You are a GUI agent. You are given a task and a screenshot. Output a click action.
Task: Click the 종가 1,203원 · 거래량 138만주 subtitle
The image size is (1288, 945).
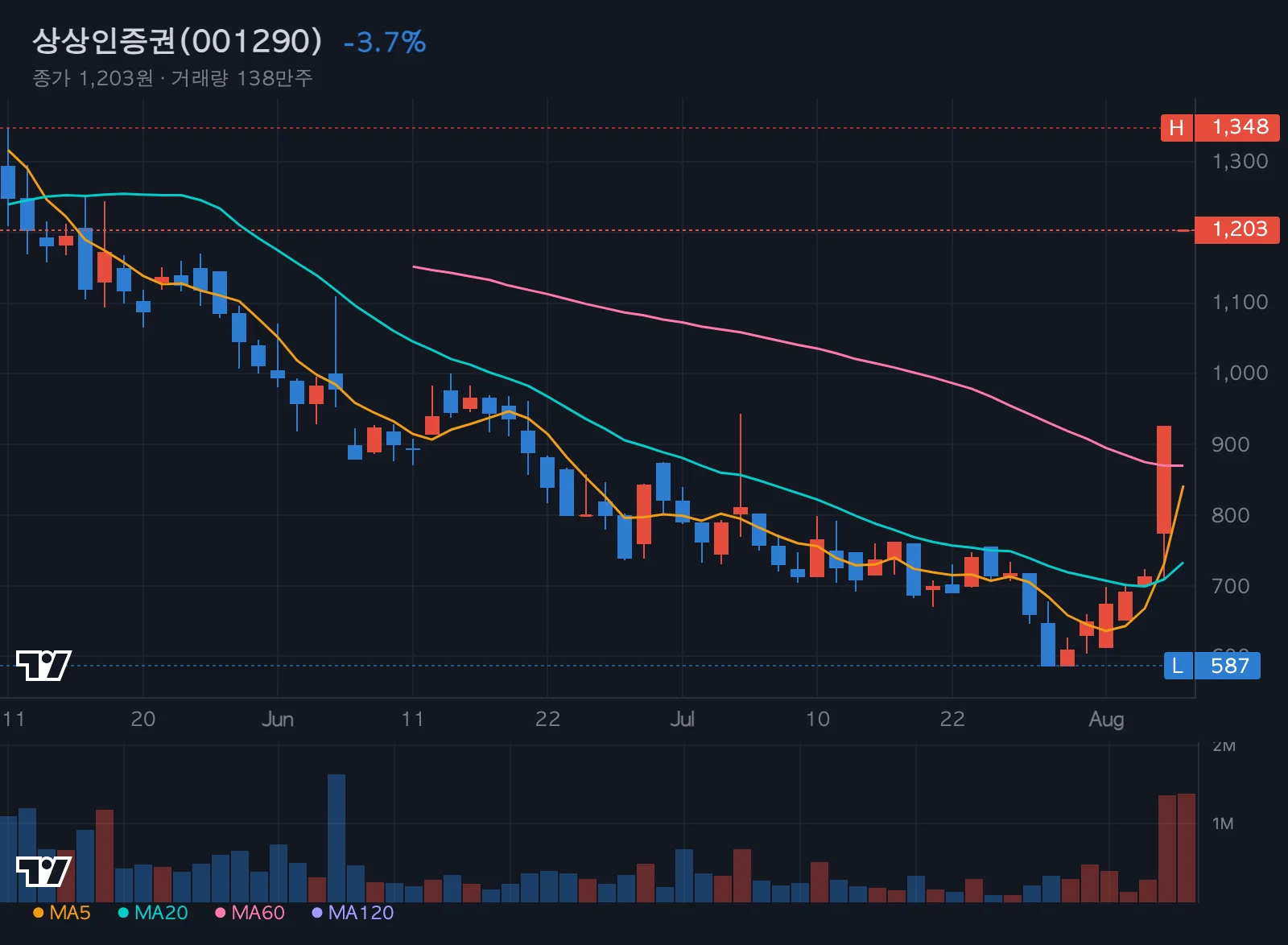172,78
